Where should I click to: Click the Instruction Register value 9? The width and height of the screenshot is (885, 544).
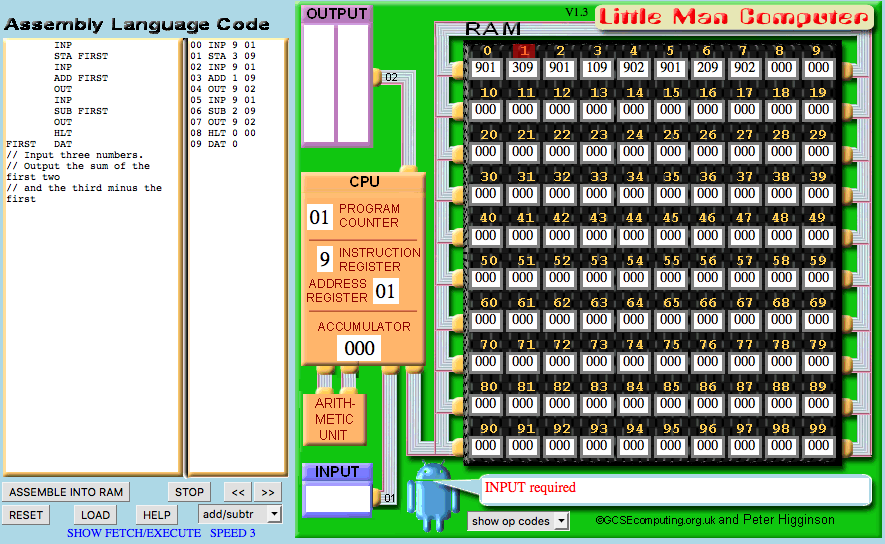point(325,259)
